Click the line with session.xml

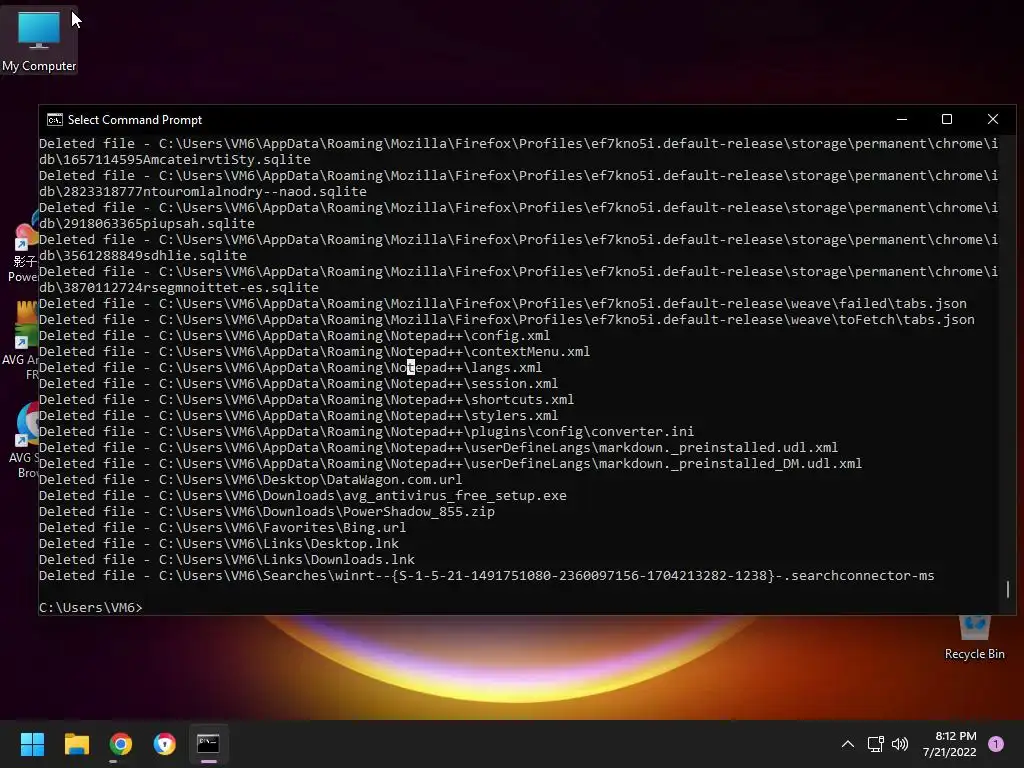(298, 383)
